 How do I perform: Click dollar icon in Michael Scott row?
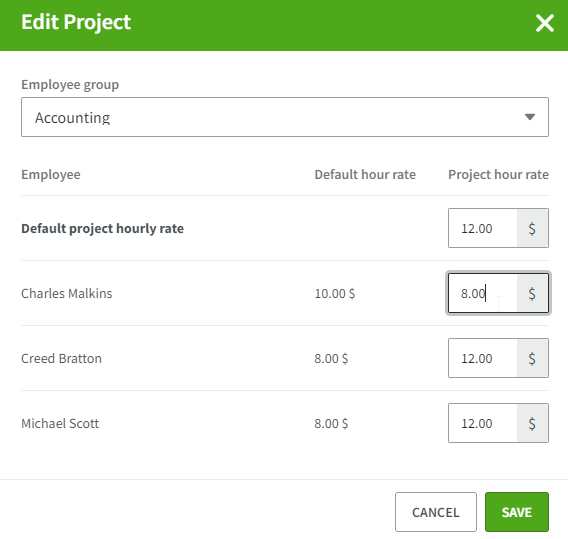[532, 423]
